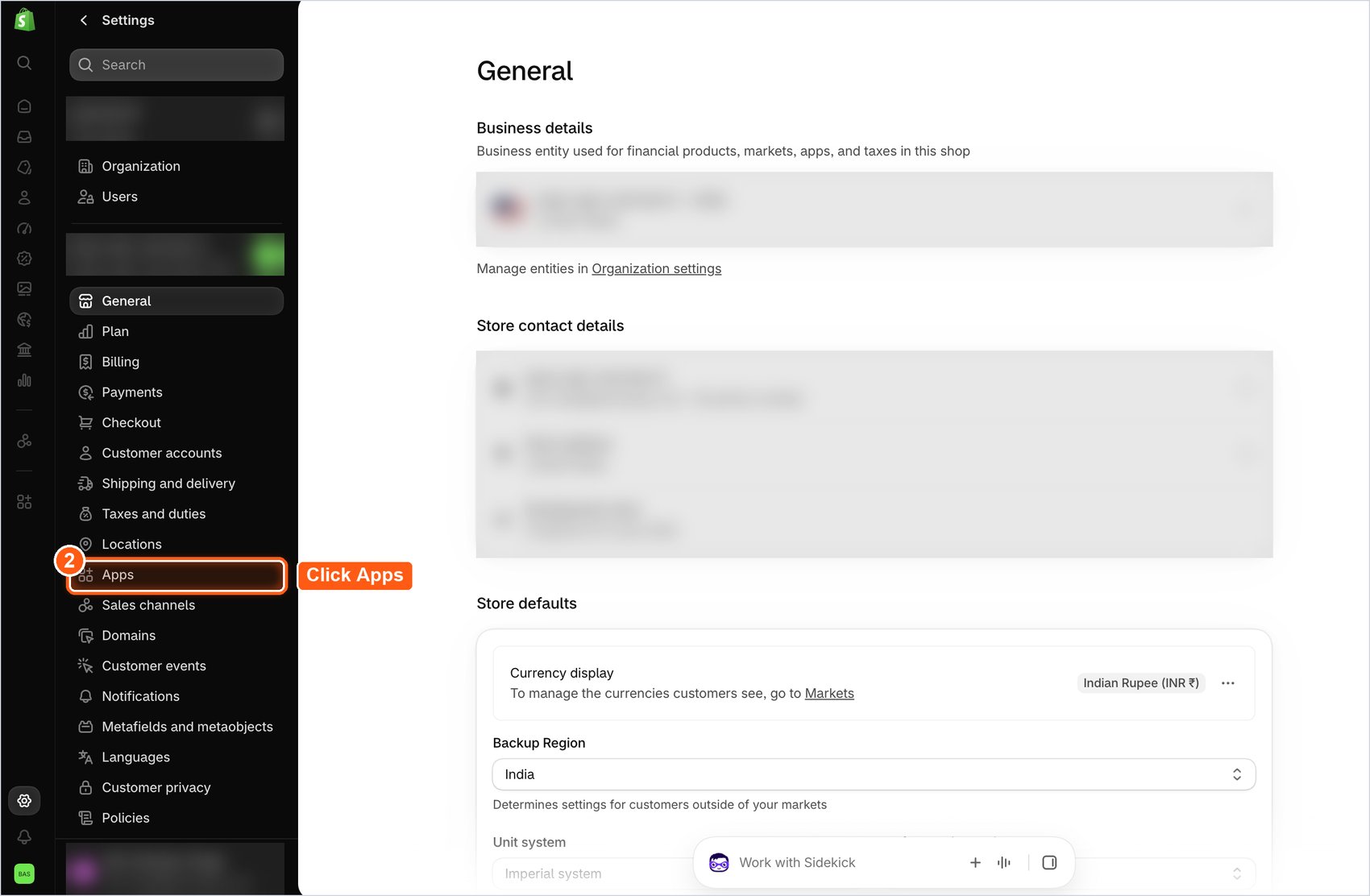Open Products using the tag icon
This screenshot has width=1370, height=896.
coord(24,167)
